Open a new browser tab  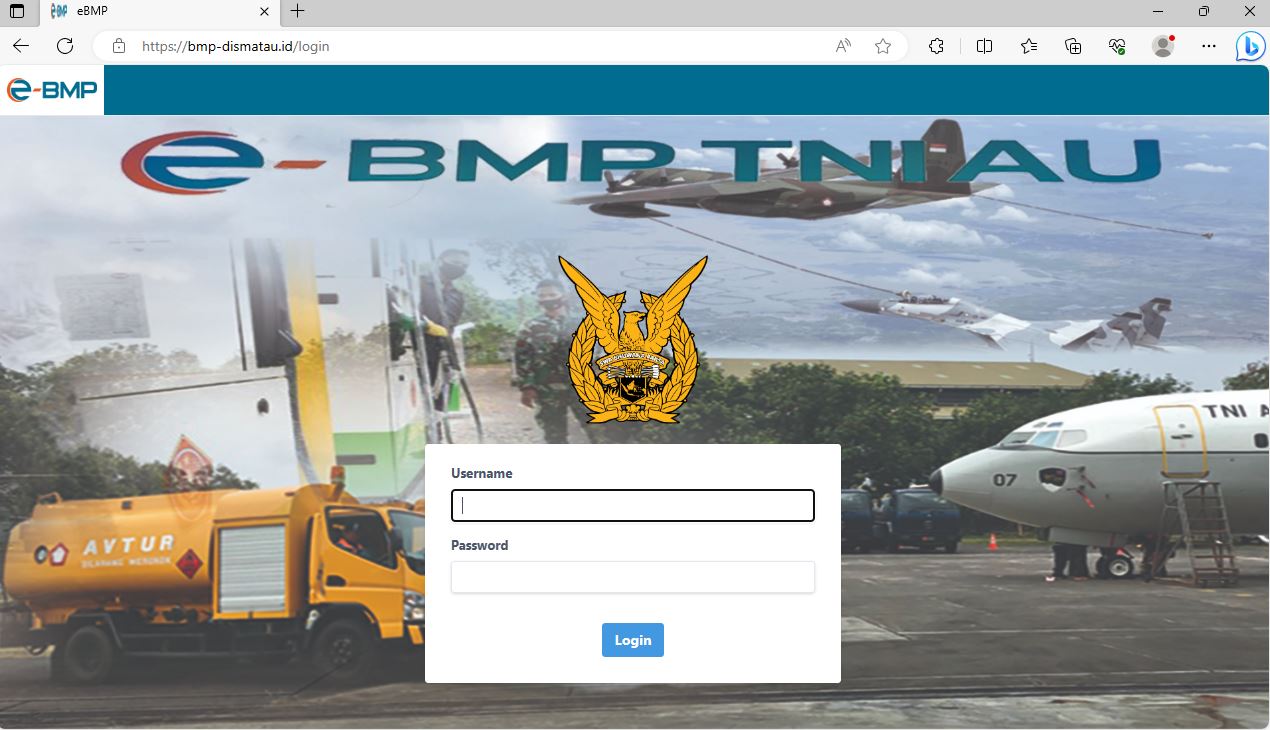coord(297,12)
